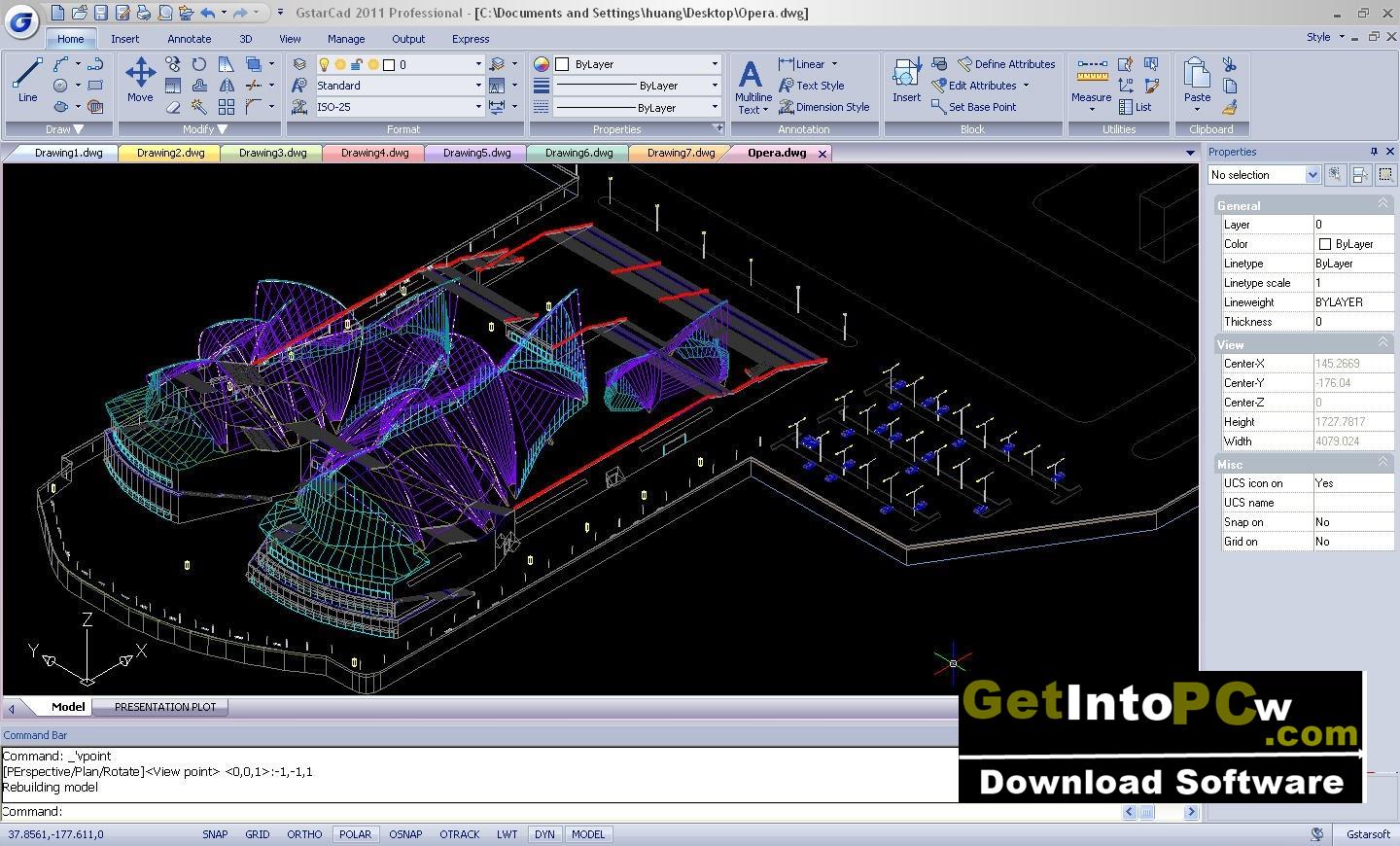Click the Multiline Text tool
This screenshot has width=1400, height=846.
[x=752, y=87]
